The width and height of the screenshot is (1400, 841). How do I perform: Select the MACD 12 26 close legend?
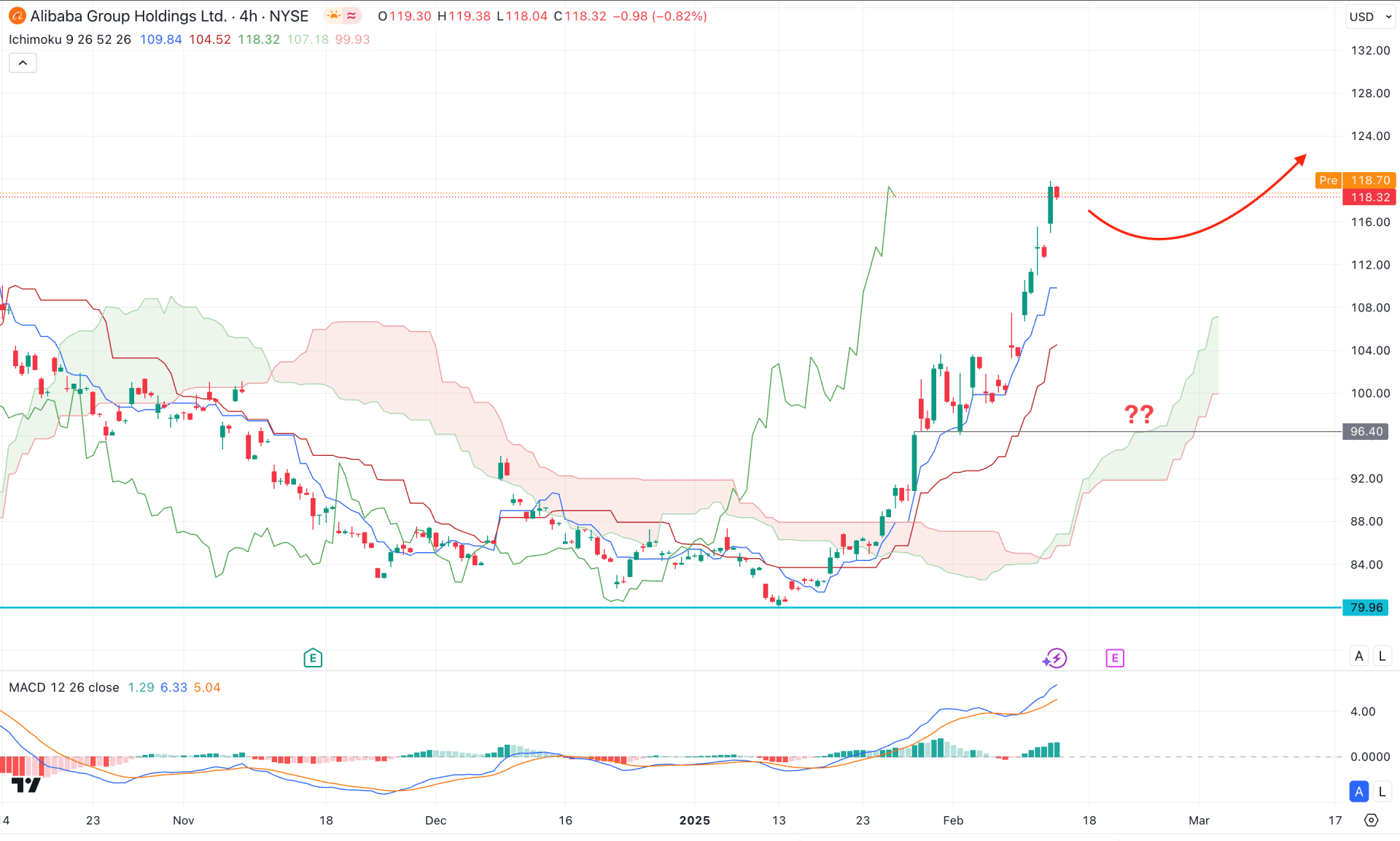tap(64, 687)
